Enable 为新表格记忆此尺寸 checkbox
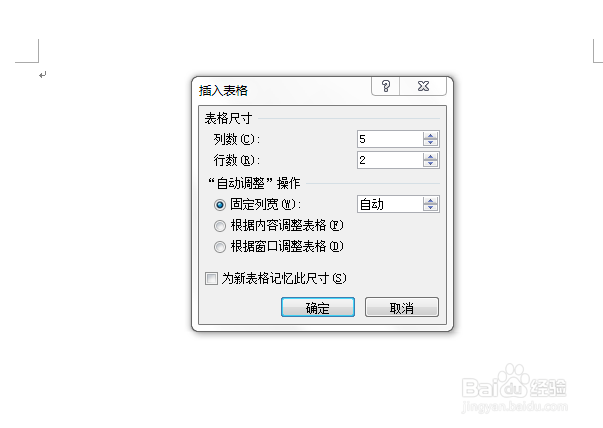Image resolution: width=603 pixels, height=428 pixels. point(212,278)
